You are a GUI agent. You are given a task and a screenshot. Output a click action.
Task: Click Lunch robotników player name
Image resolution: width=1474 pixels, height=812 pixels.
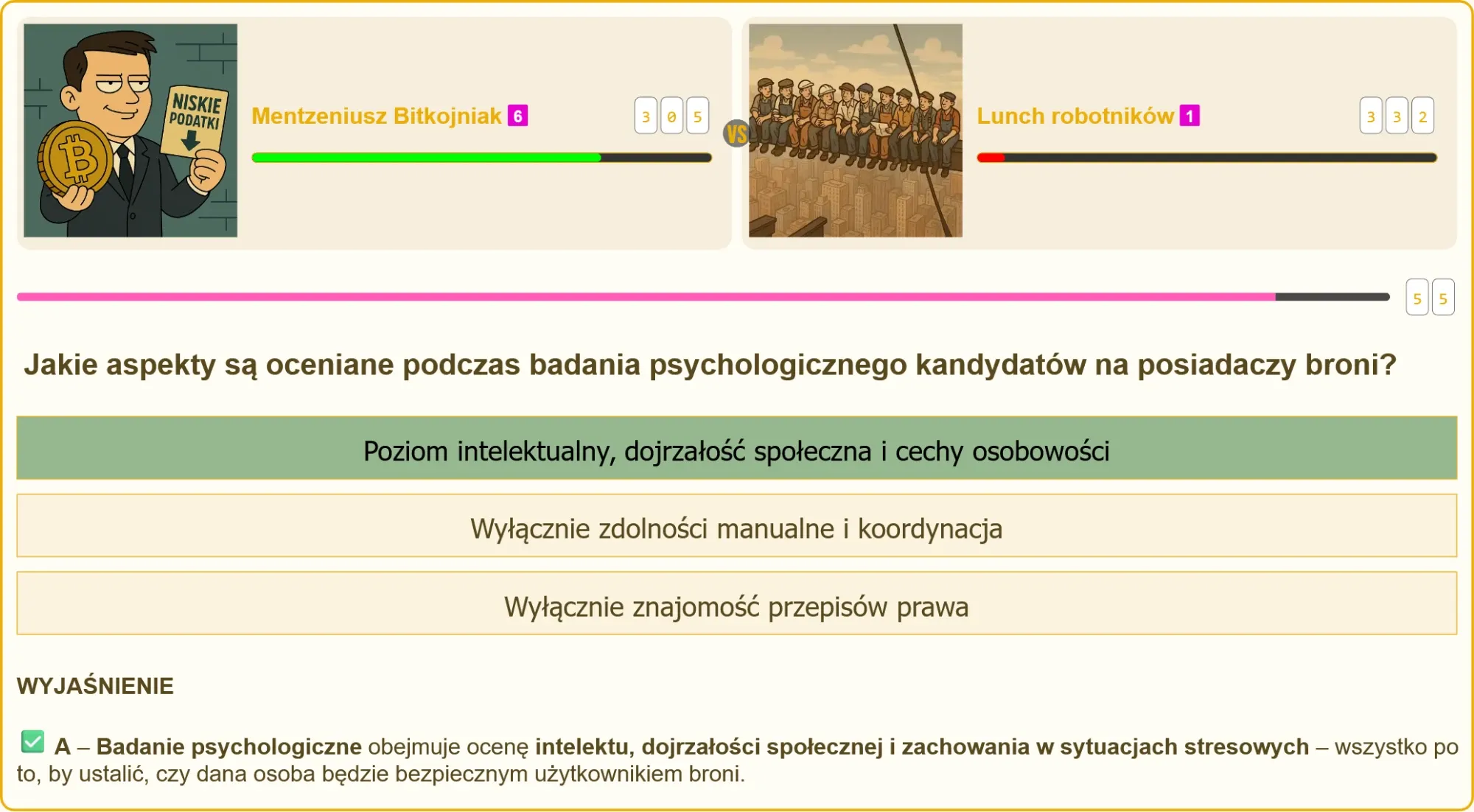click(1075, 116)
